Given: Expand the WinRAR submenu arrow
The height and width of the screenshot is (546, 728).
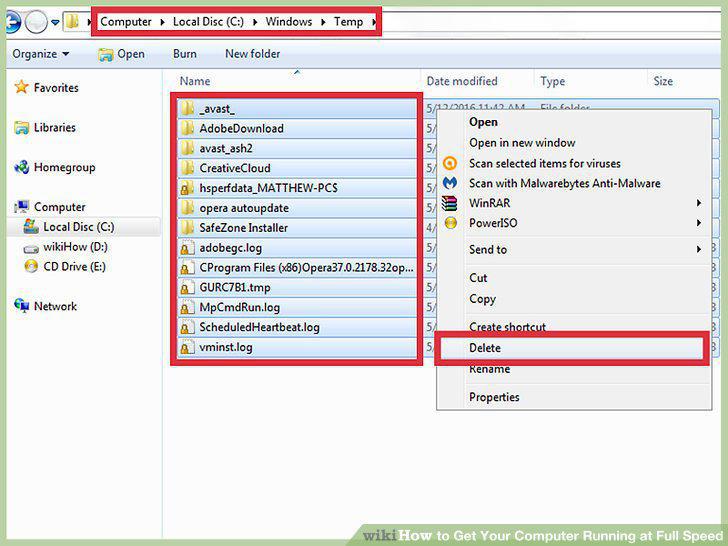Looking at the screenshot, I should (x=698, y=203).
